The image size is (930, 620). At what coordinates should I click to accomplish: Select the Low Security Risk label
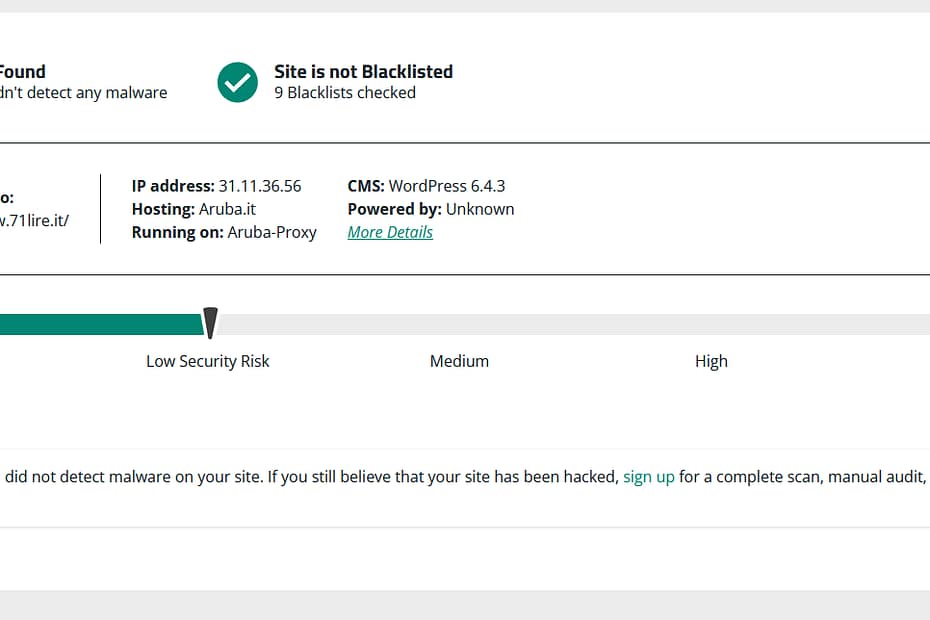(208, 361)
